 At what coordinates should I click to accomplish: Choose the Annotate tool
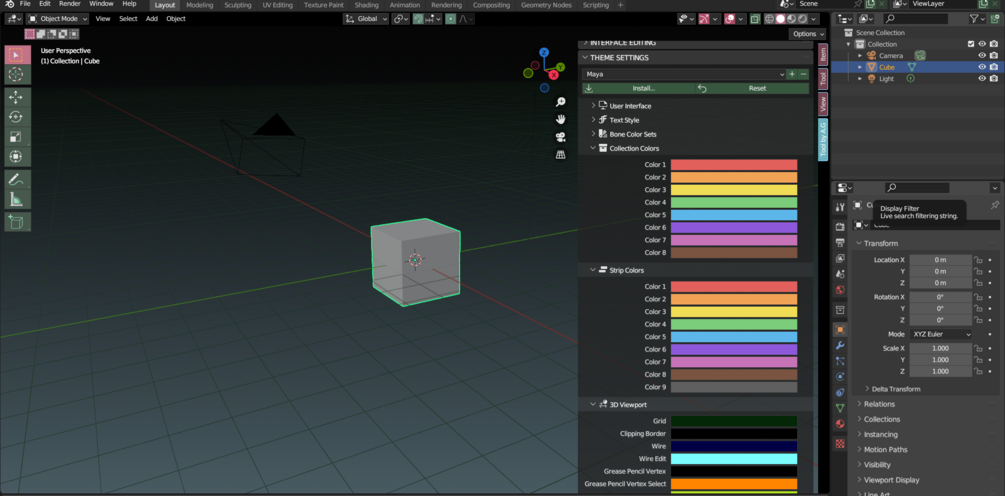(x=17, y=180)
